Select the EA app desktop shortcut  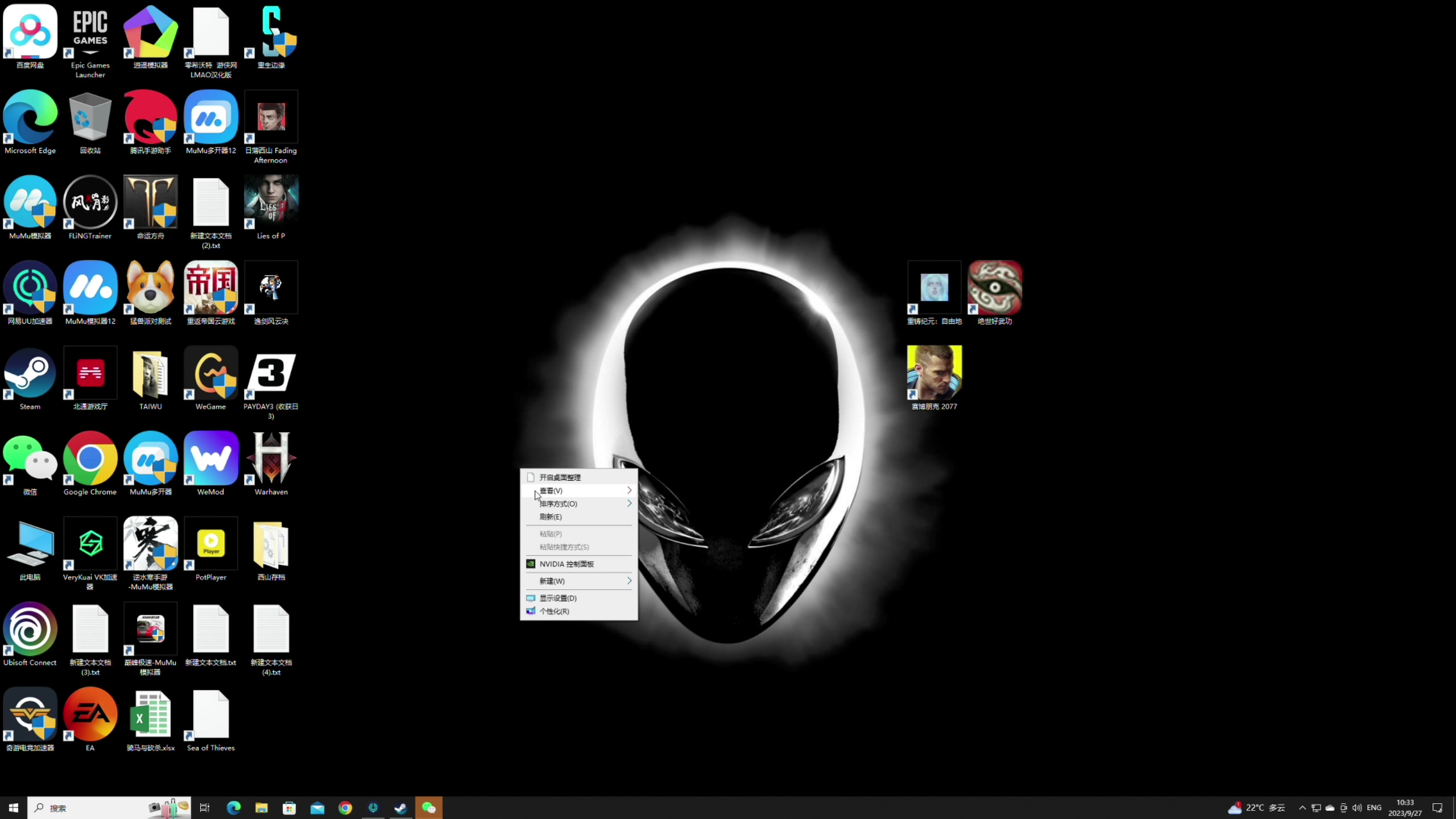click(90, 719)
